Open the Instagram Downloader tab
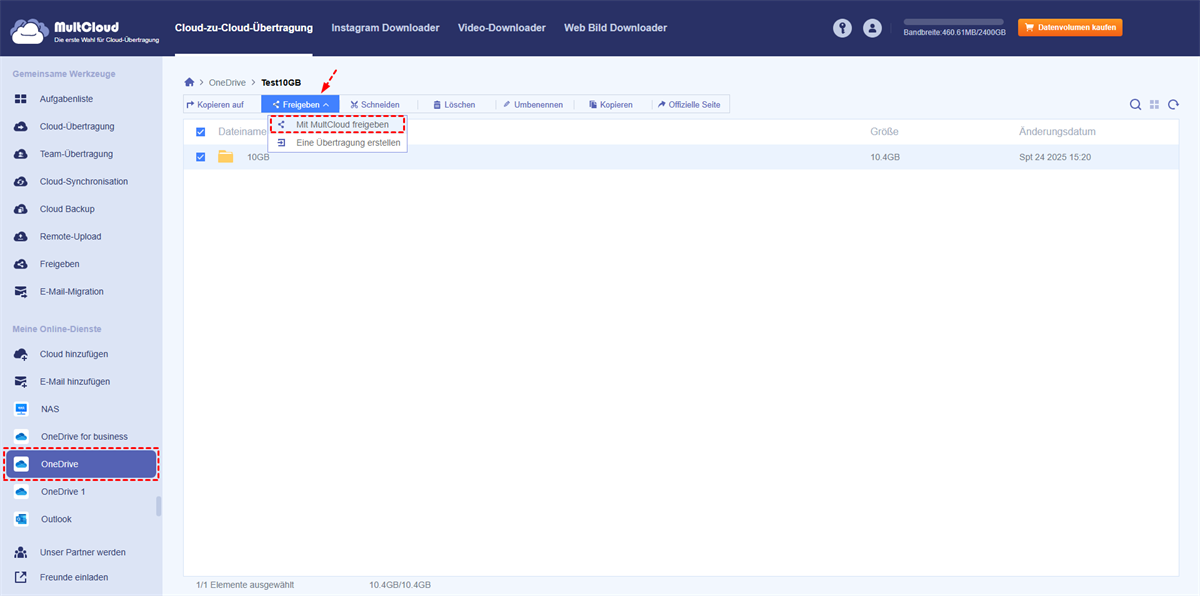The height and width of the screenshot is (596, 1200). coord(385,28)
